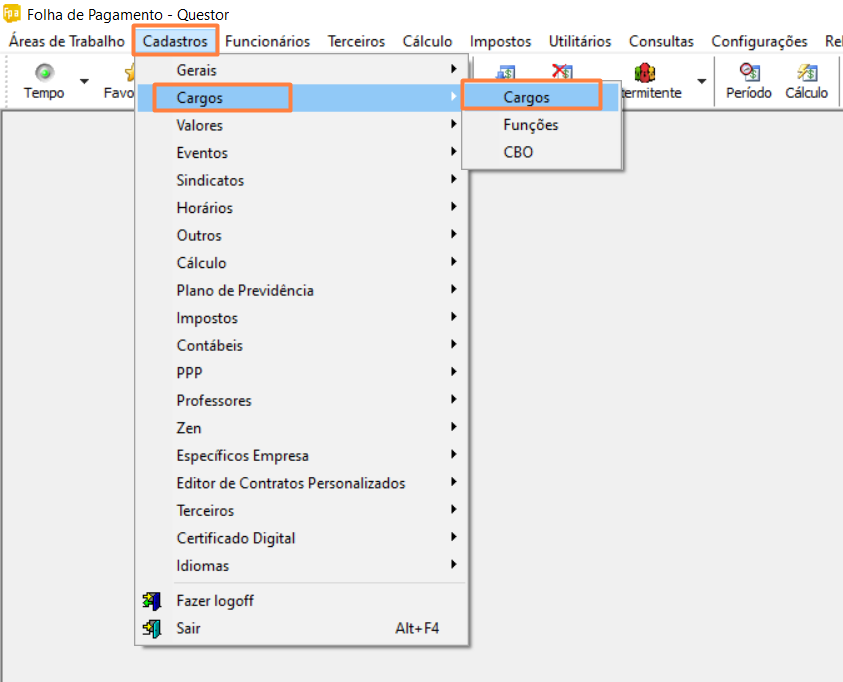The image size is (843, 682).
Task: Open the dropdown arrow next to Intermitente
Action: pos(702,81)
